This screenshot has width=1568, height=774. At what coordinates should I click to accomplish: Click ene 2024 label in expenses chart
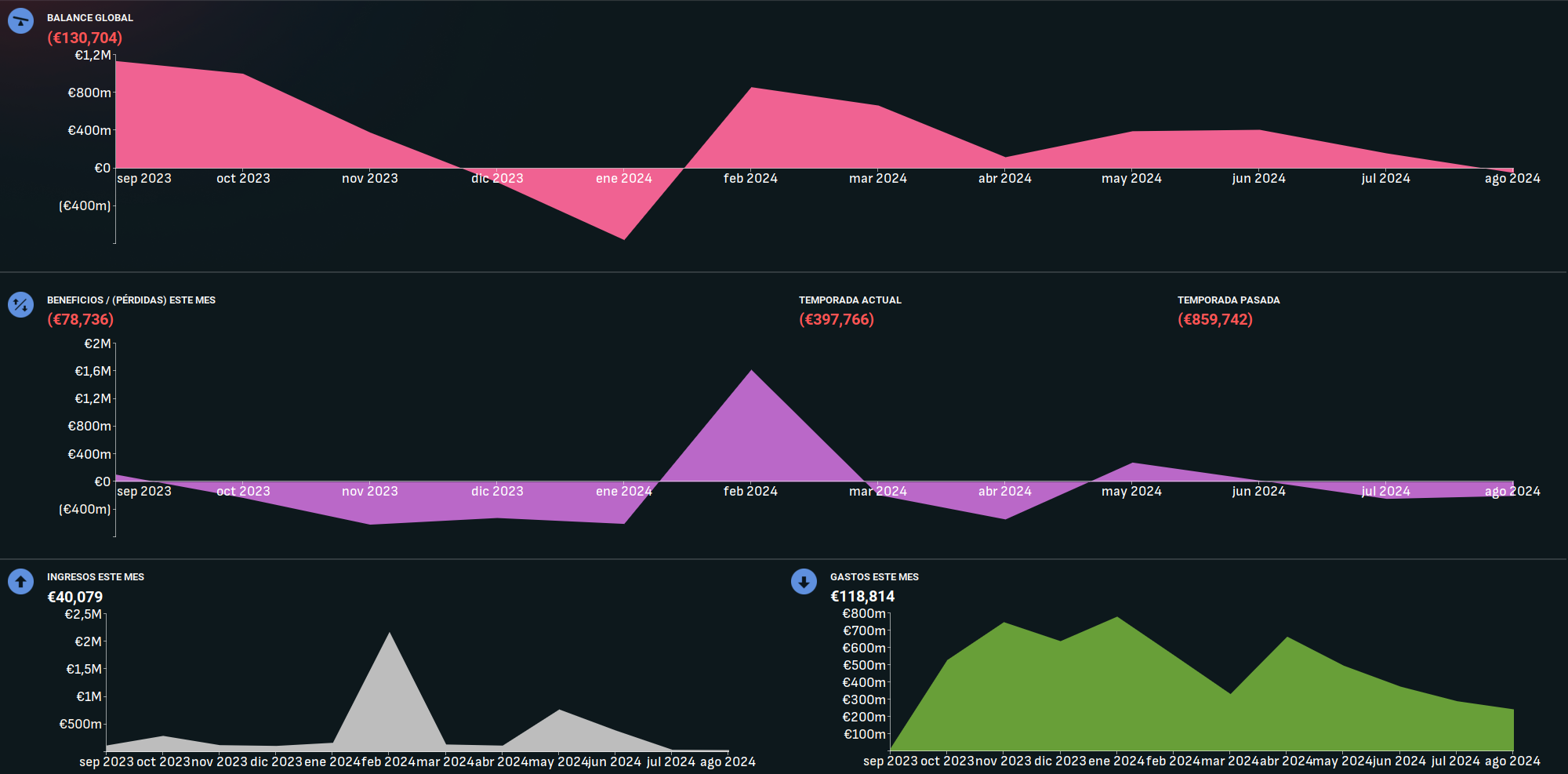point(1116,761)
